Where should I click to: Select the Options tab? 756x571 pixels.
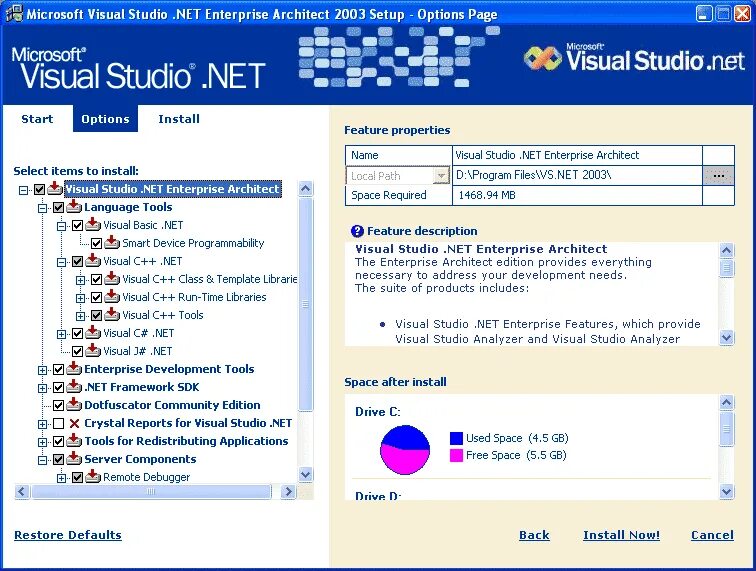coord(105,119)
